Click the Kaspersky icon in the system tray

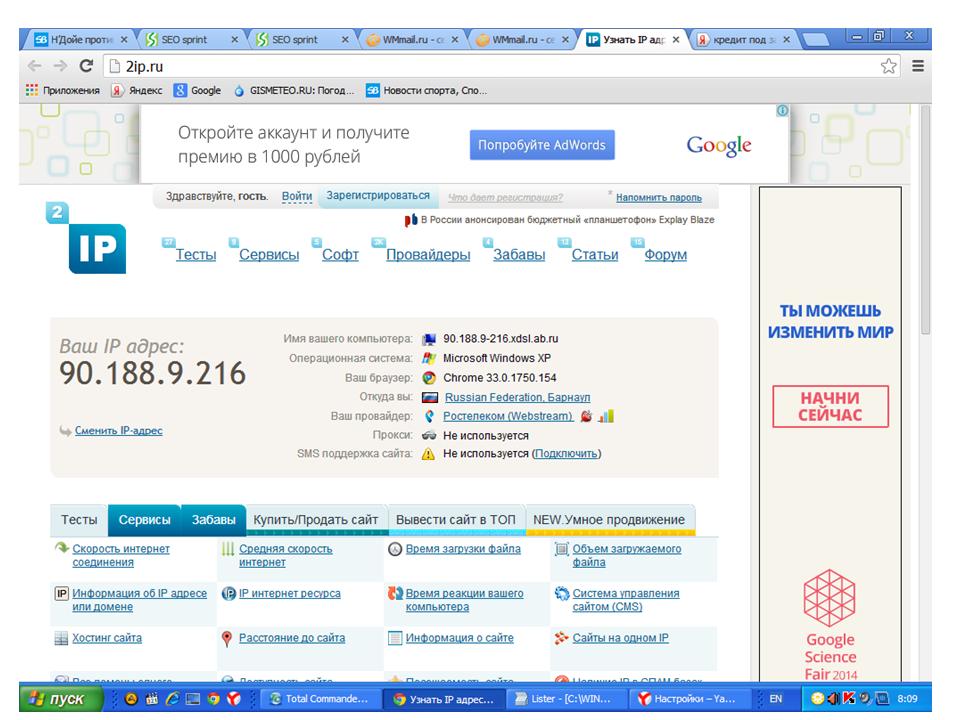tap(849, 699)
